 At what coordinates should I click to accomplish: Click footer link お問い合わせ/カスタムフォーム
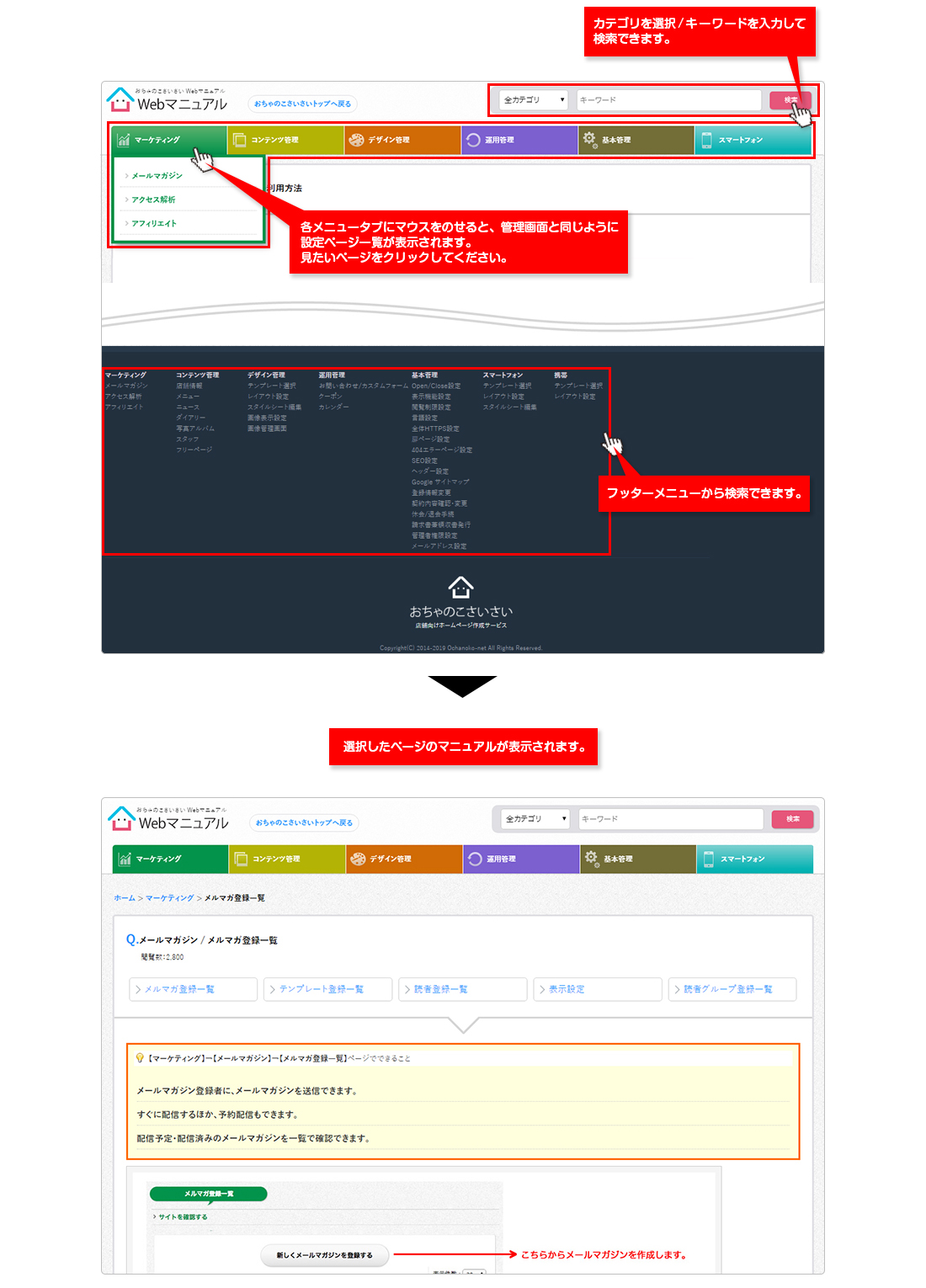coord(364,386)
